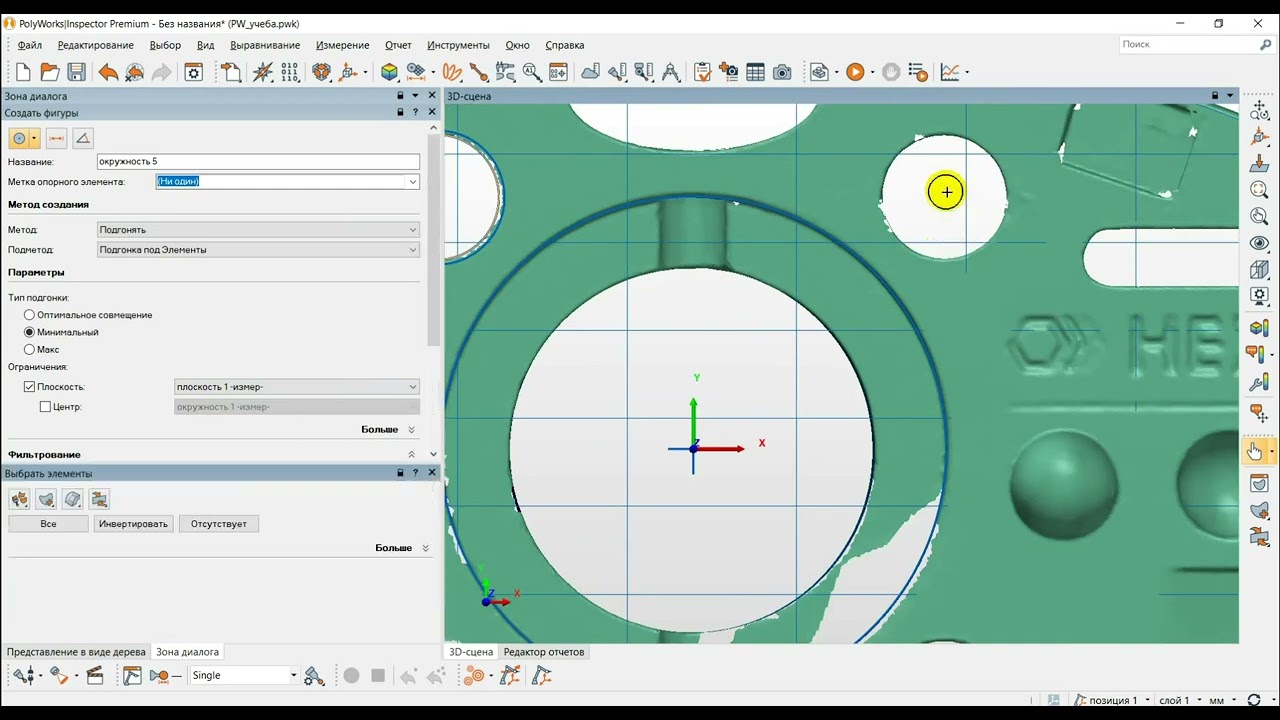Open the Single mode dropdown
The image size is (1280, 720).
[293, 676]
